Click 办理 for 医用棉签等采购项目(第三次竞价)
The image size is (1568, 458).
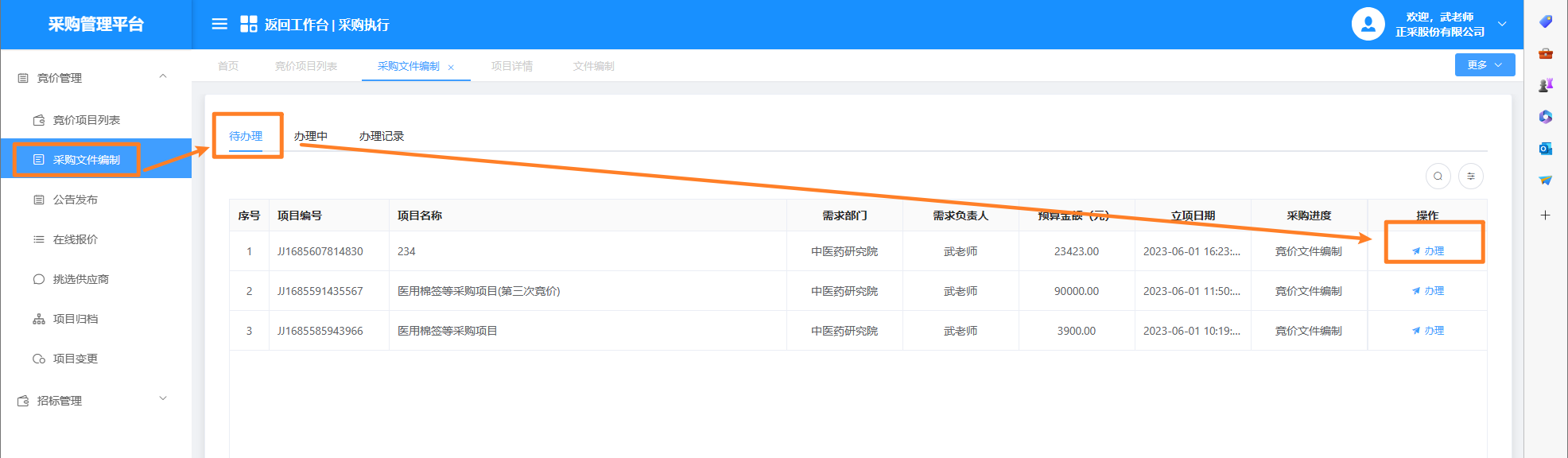pos(1429,291)
